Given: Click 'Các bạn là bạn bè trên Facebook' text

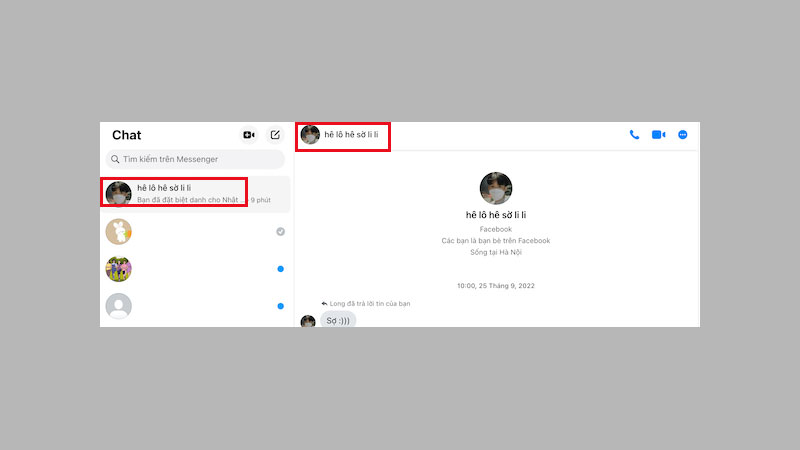Looking at the screenshot, I should [x=496, y=241].
